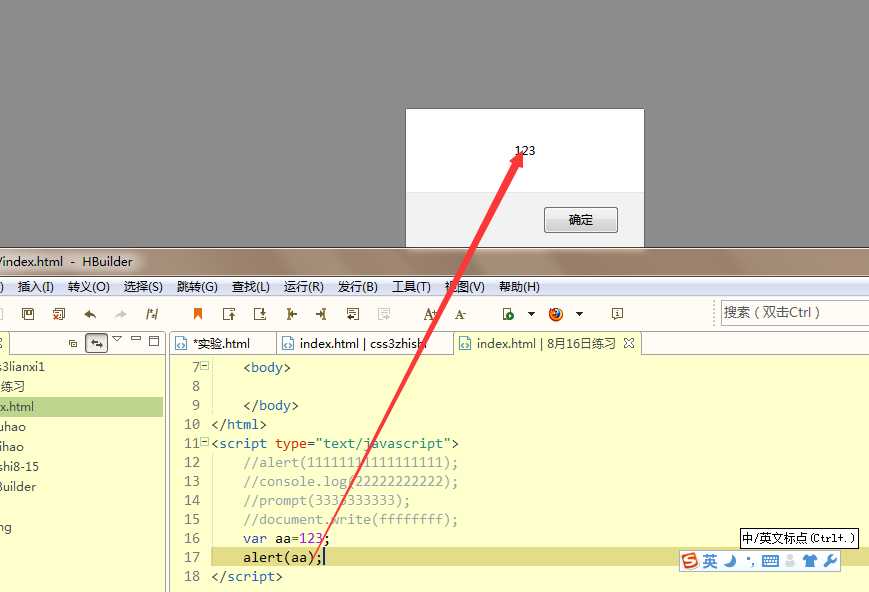Click the 搜索 (双击Ctrl) search field
Screen dimensions: 869x592
click(x=795, y=313)
